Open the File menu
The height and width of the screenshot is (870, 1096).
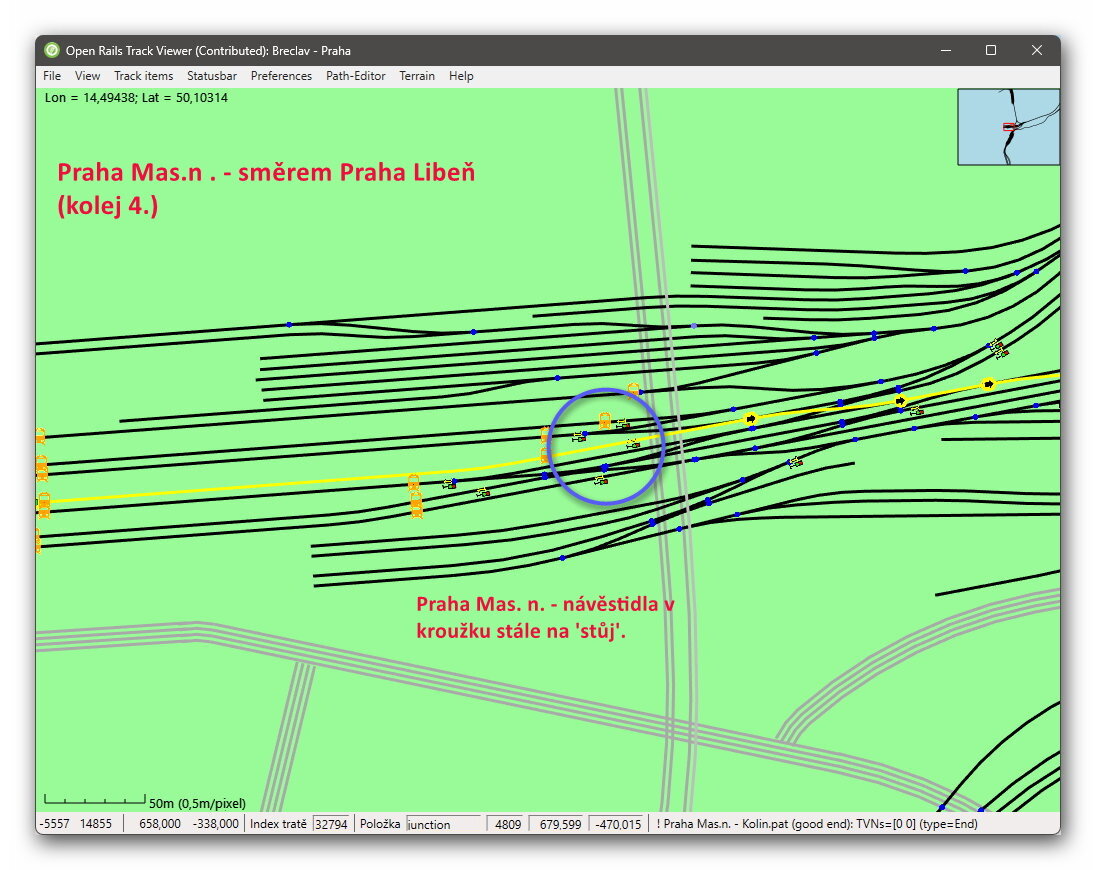[52, 76]
